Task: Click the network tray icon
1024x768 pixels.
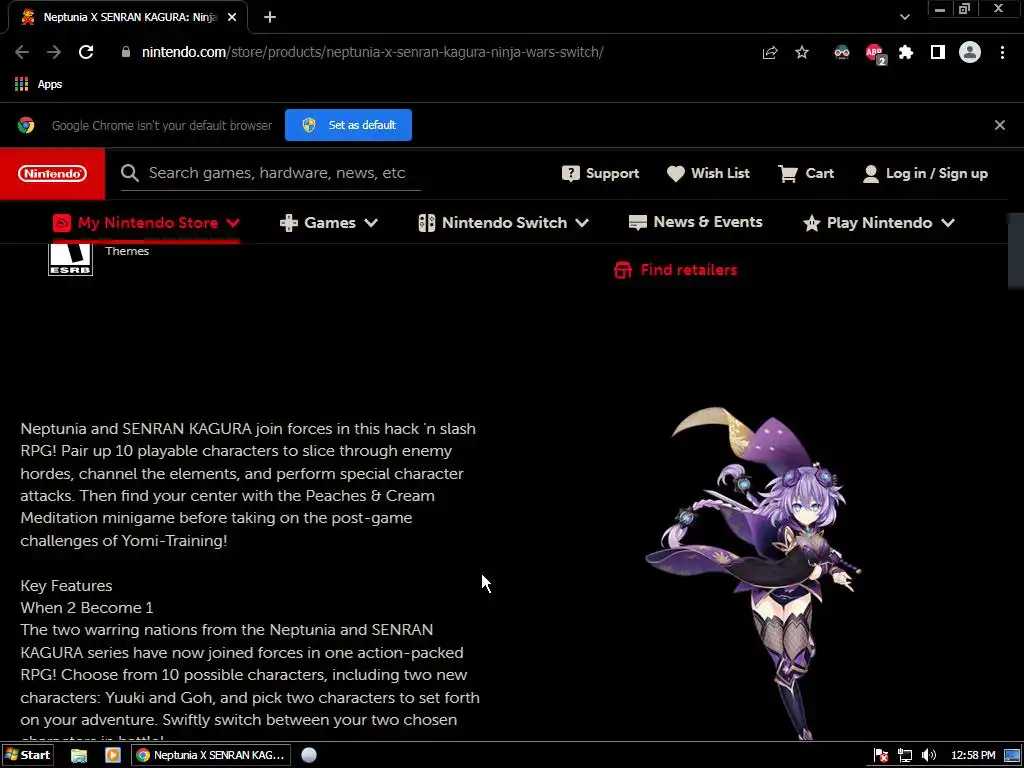Action: (904, 756)
